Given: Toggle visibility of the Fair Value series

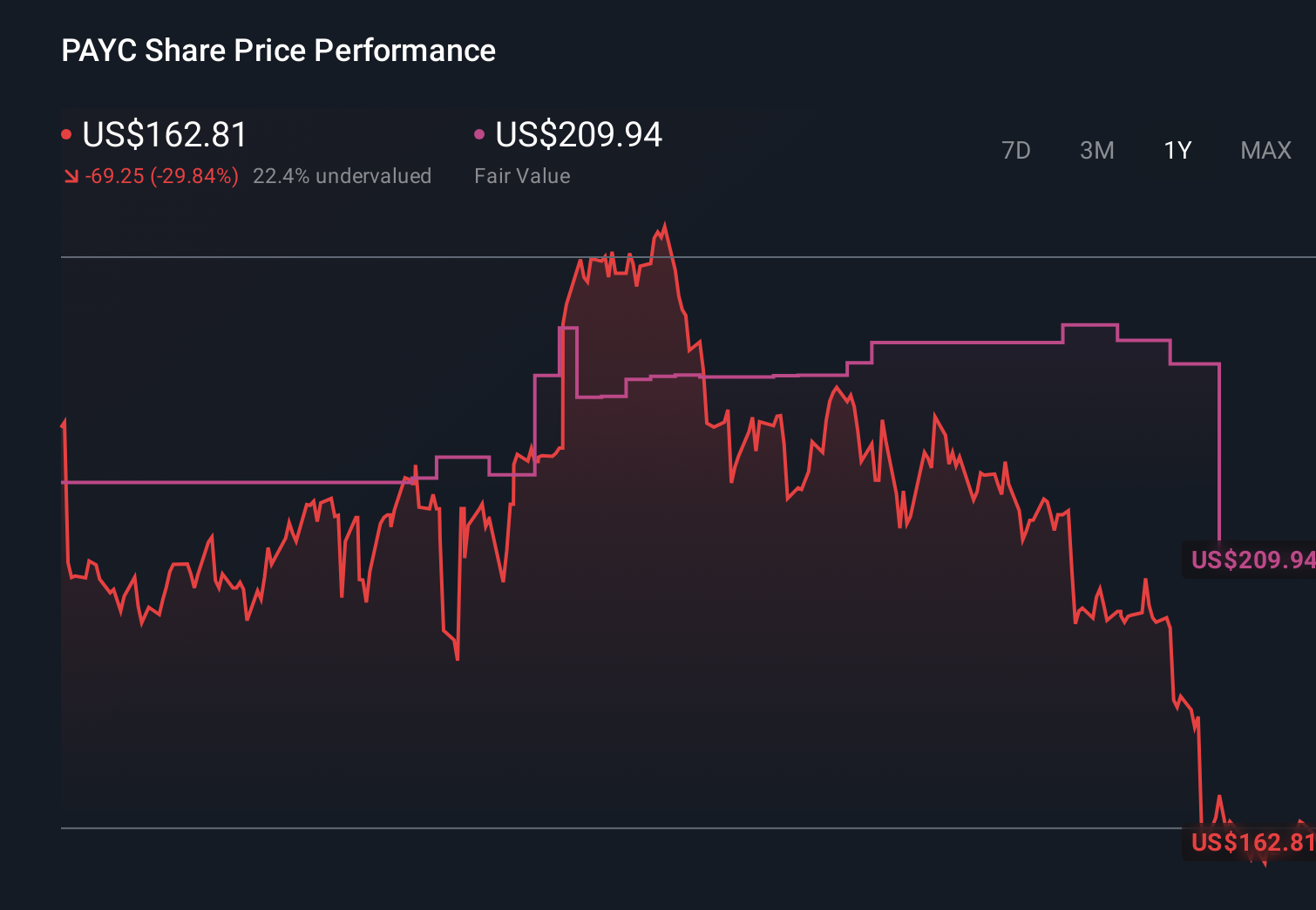Looking at the screenshot, I should point(479,132).
